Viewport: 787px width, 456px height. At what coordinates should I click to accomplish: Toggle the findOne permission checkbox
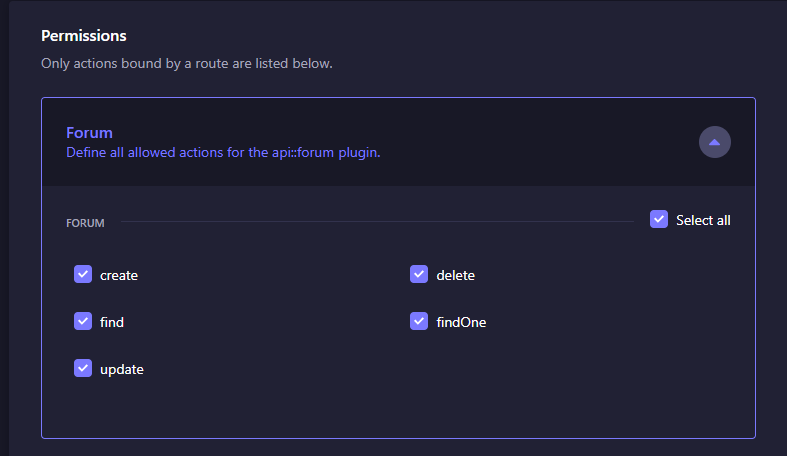(x=419, y=321)
